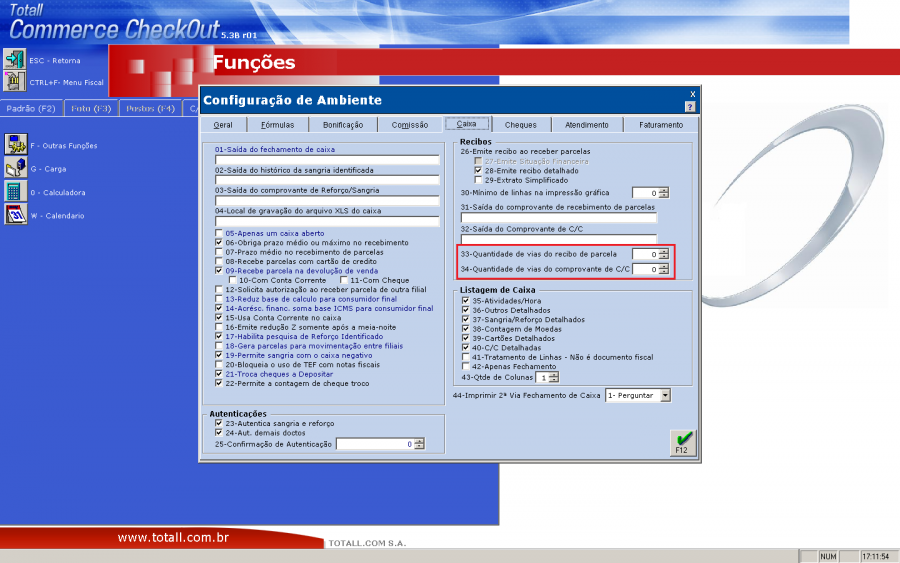Switch to the Cheques tab
Viewport: 900px width, 563px height.
point(520,125)
